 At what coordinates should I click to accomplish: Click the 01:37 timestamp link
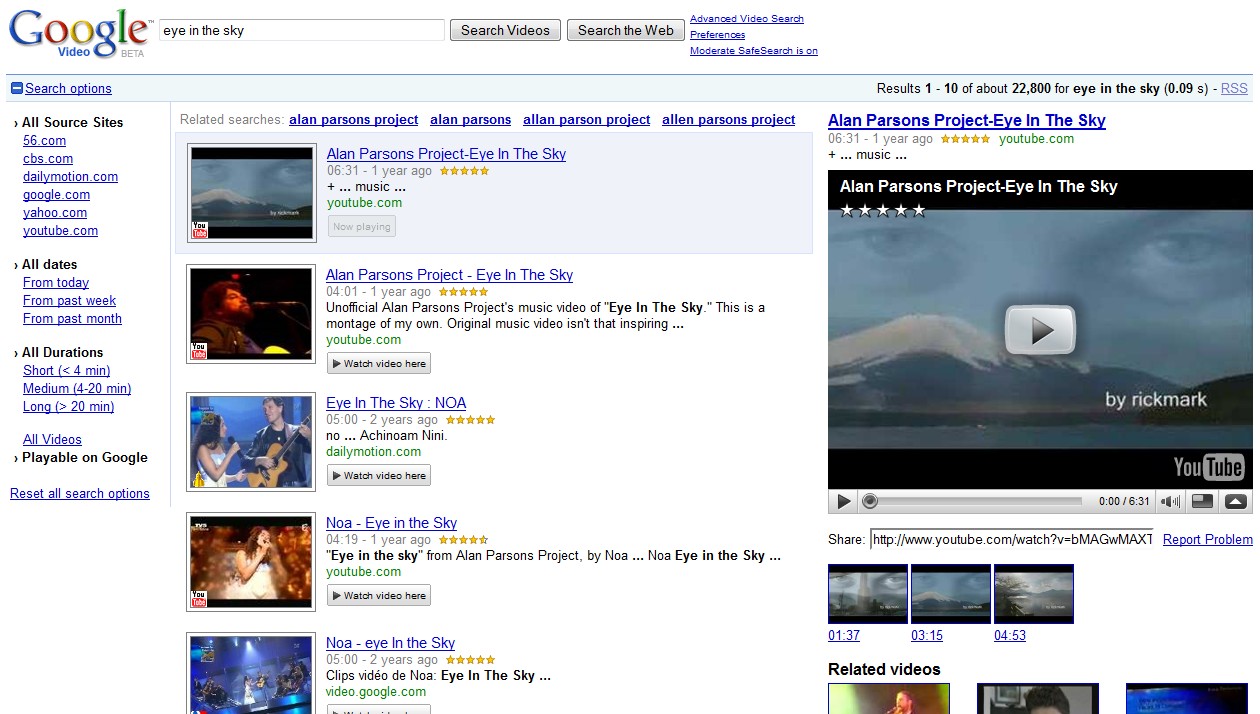pos(844,636)
